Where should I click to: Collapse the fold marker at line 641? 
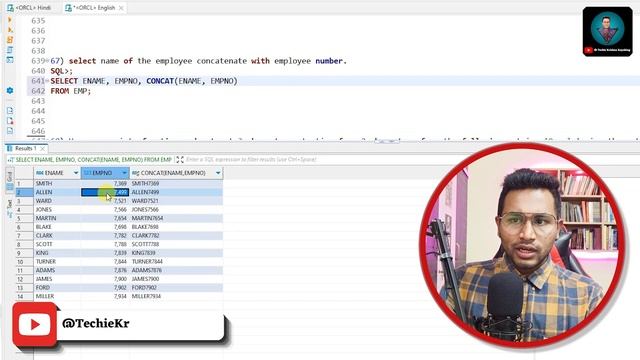point(47,81)
